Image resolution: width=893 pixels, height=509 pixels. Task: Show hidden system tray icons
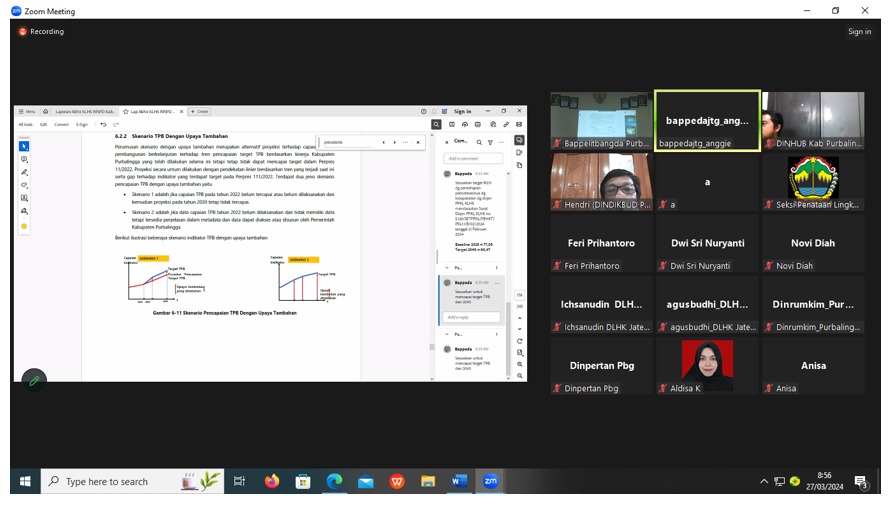pyautogui.click(x=765, y=481)
